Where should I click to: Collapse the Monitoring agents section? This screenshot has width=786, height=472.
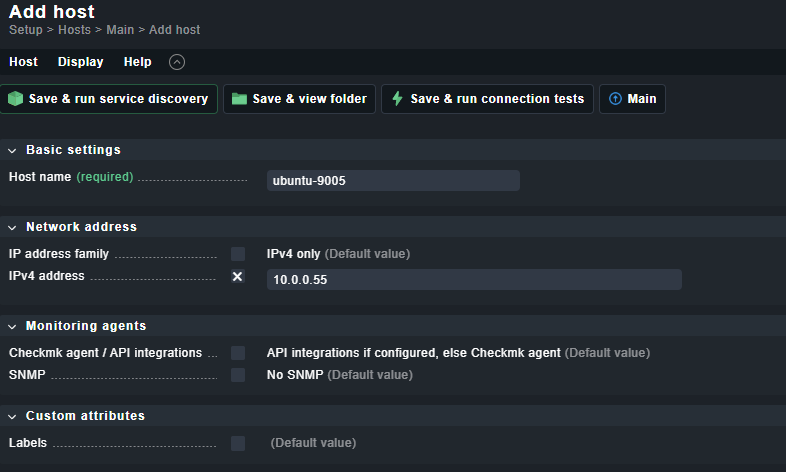coord(13,326)
